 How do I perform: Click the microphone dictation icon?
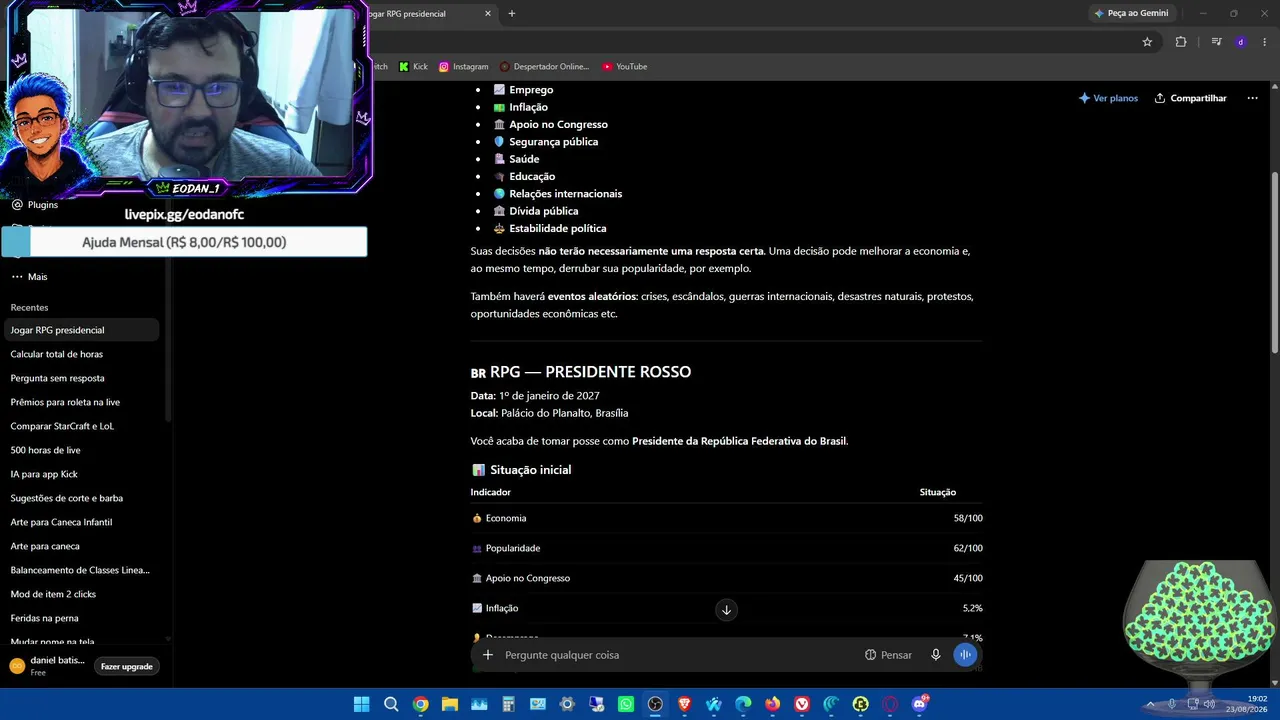pos(936,655)
